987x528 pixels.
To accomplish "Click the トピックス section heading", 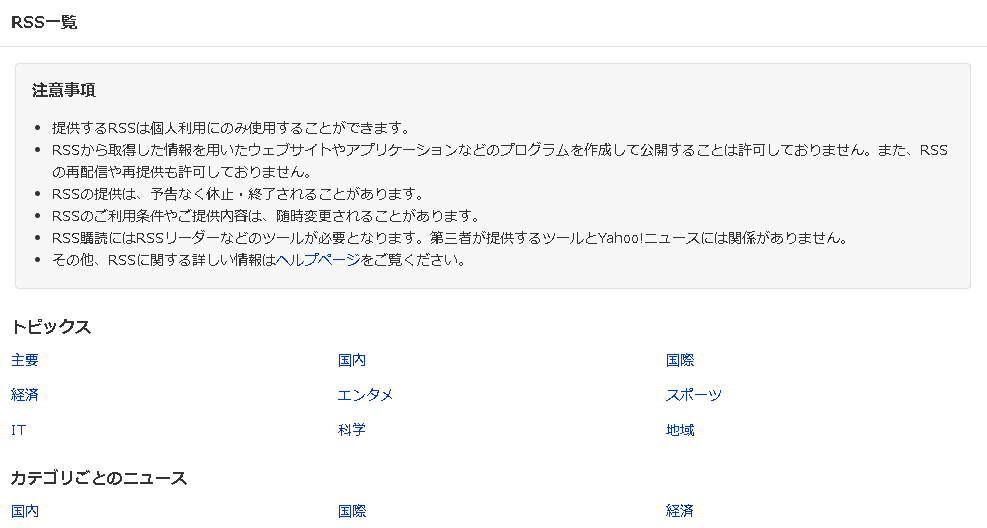I will [51, 327].
